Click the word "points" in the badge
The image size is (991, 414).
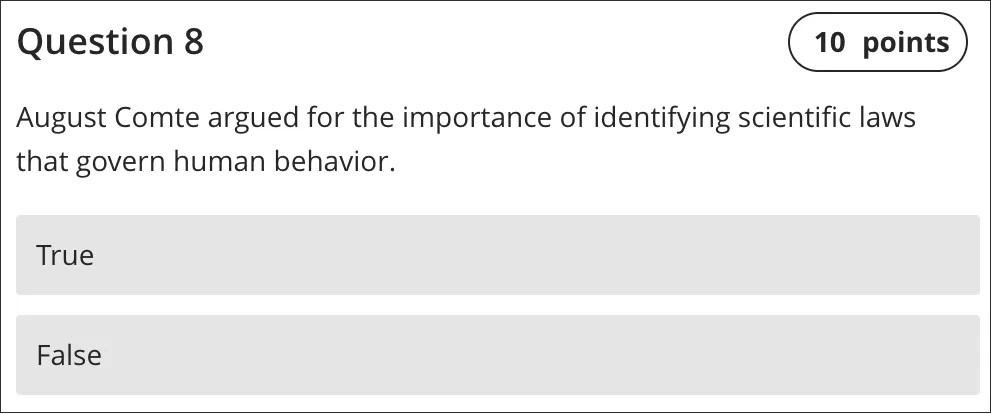point(905,43)
